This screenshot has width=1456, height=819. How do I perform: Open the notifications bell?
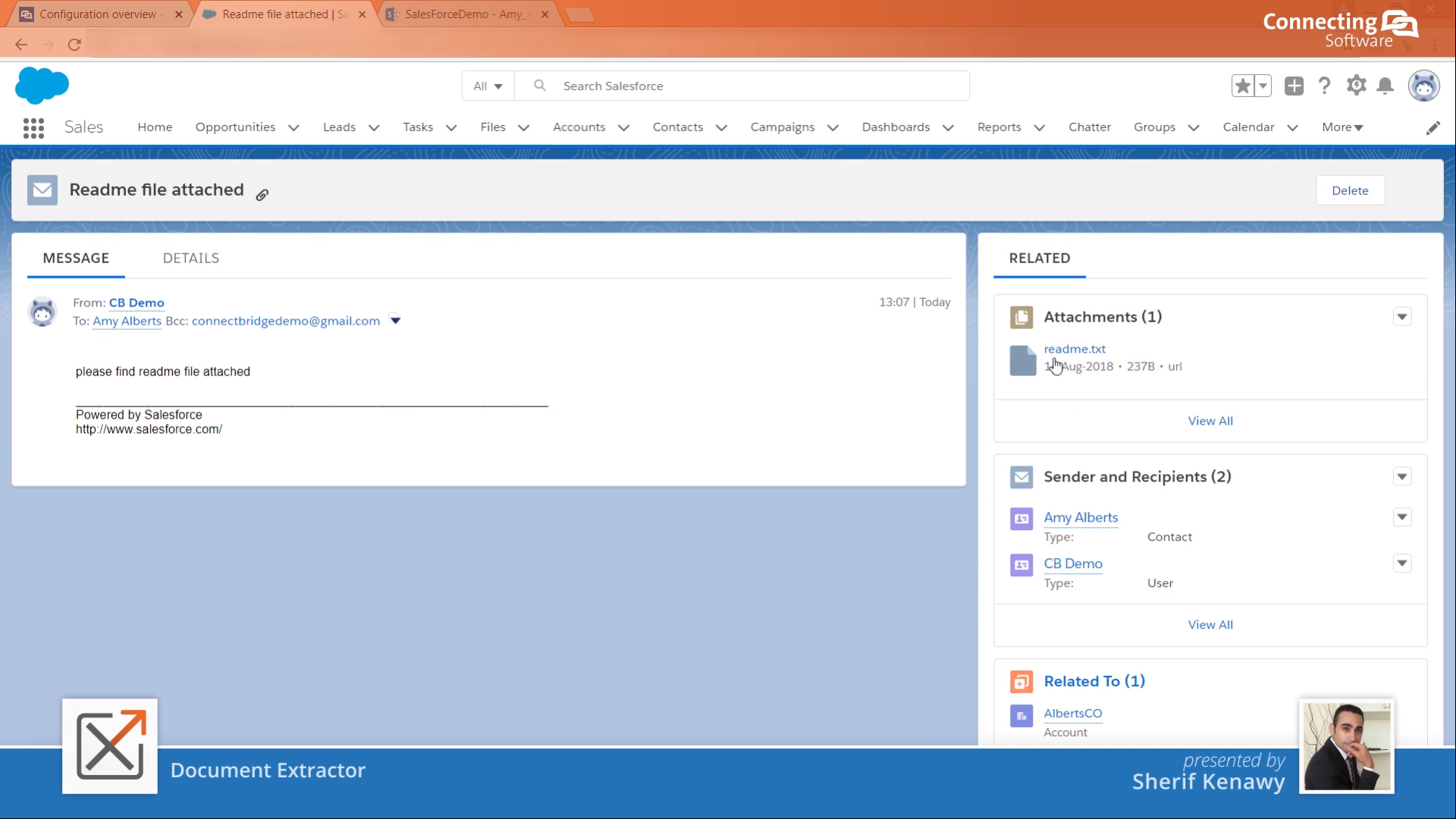[1385, 85]
